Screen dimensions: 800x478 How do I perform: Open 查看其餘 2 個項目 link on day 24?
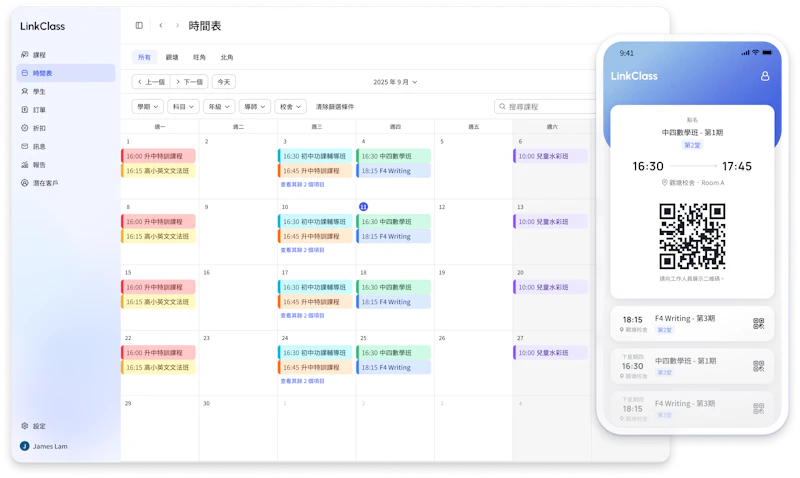coord(303,381)
